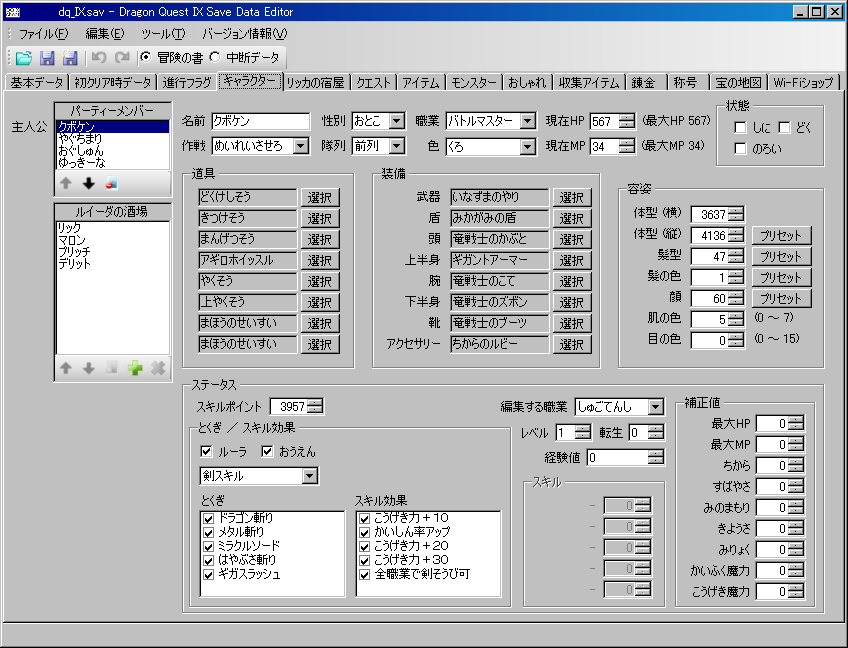
Task: Click the save-as disk icon with star
Action: click(x=69, y=58)
